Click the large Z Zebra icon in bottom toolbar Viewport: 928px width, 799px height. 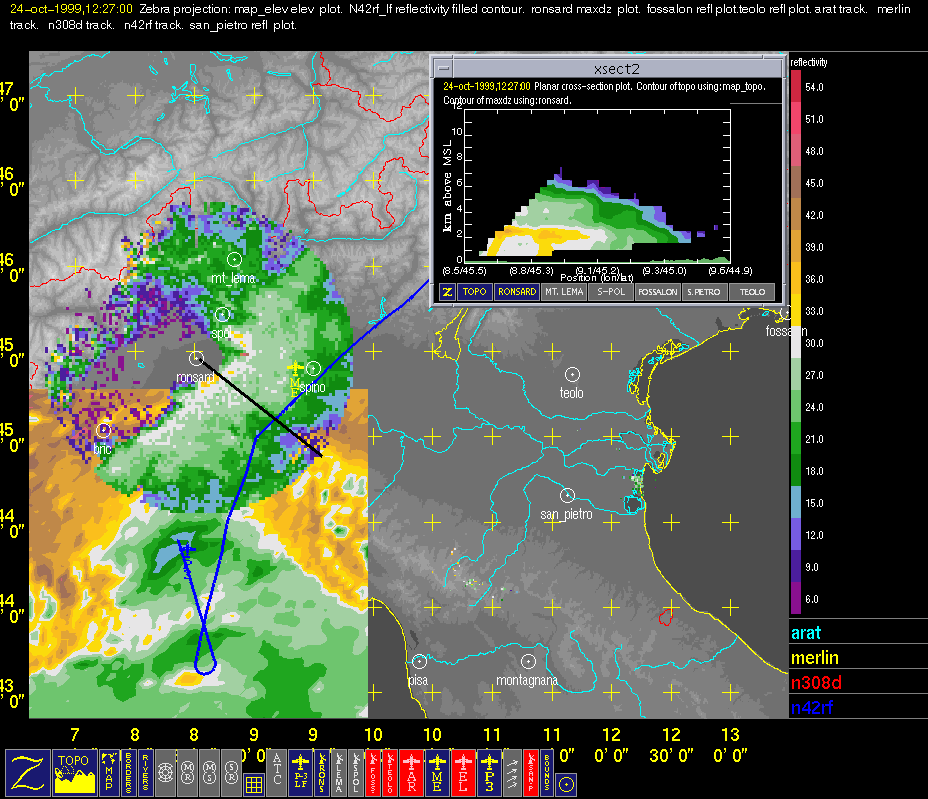coord(27,772)
